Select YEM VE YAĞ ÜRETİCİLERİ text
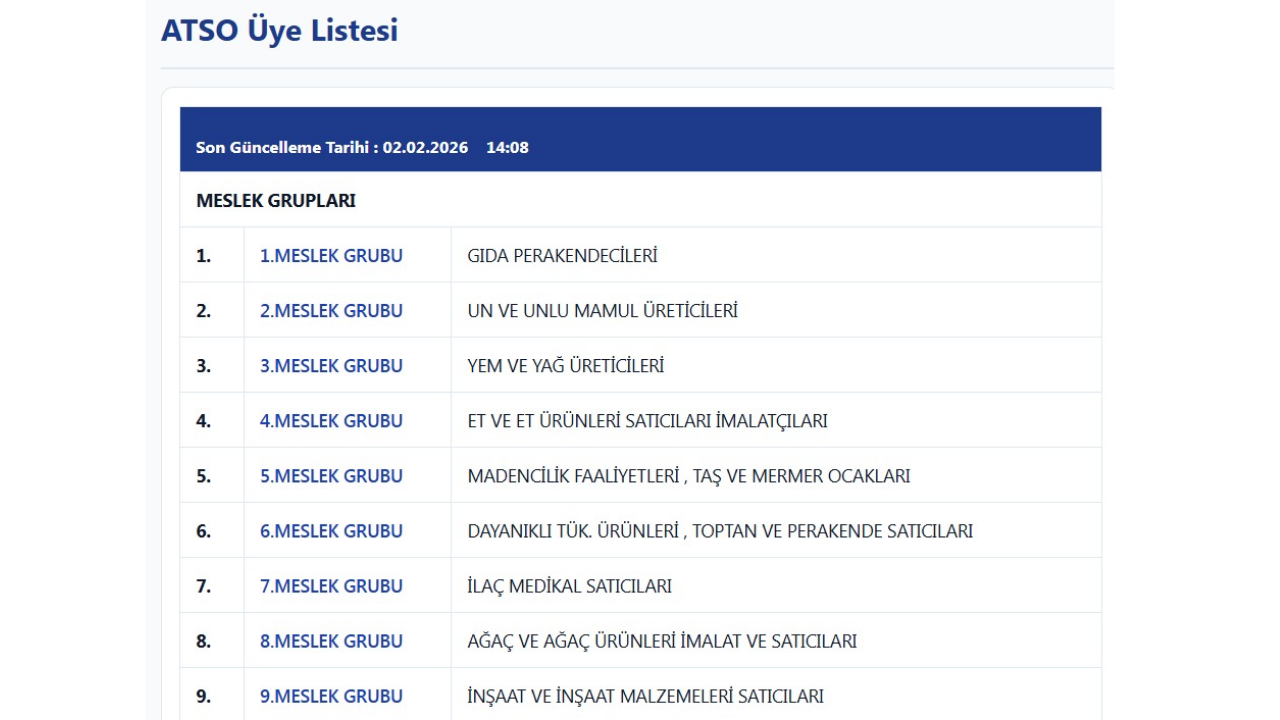Screen dimensions: 1280x720 [565, 366]
